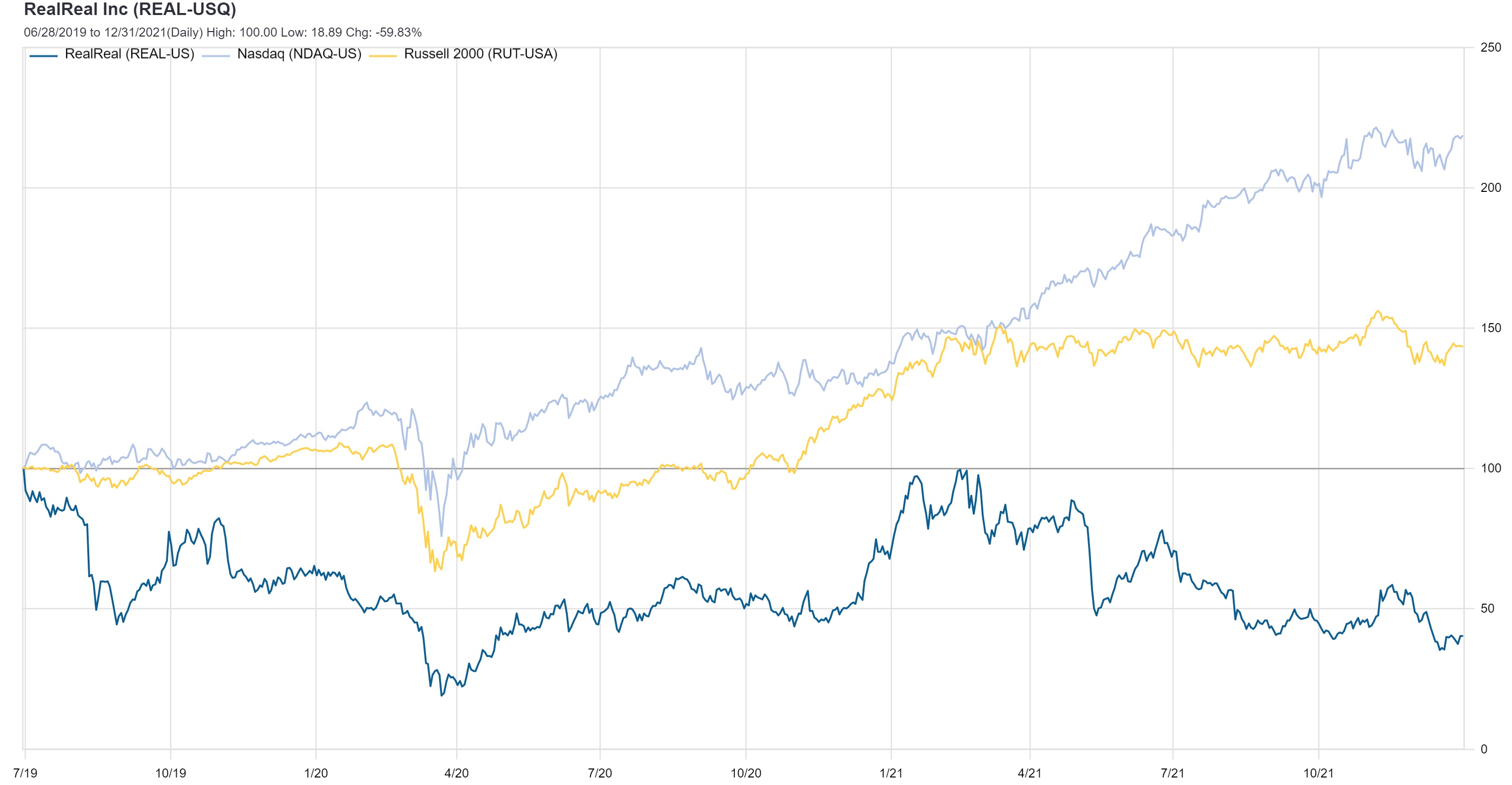1512x785 pixels.
Task: Click the 10/19 x-axis date label
Action: [x=170, y=772]
